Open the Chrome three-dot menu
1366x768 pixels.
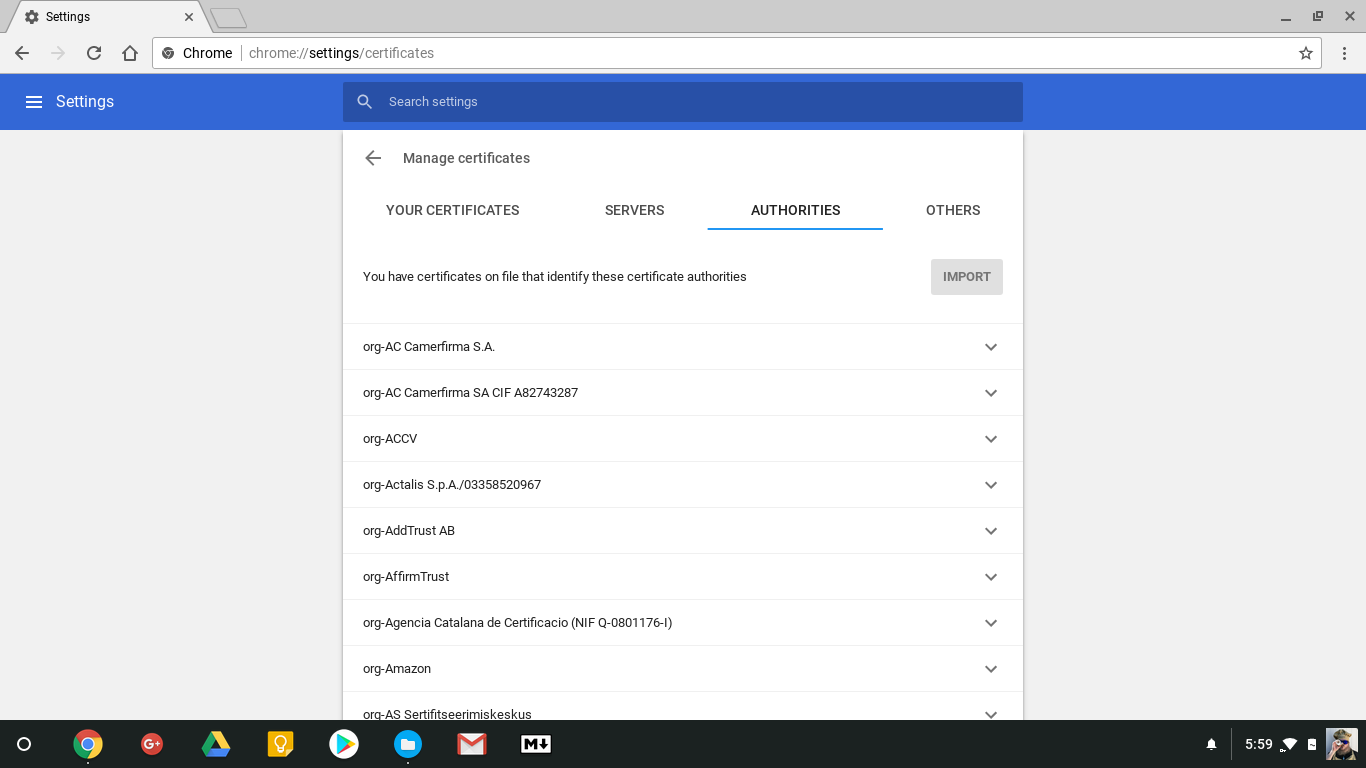[x=1345, y=53]
